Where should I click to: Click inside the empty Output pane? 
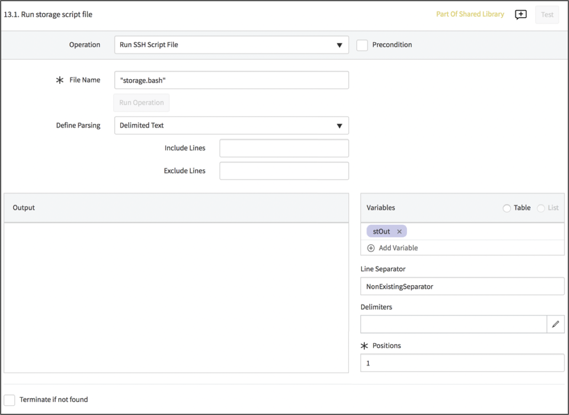click(x=176, y=297)
